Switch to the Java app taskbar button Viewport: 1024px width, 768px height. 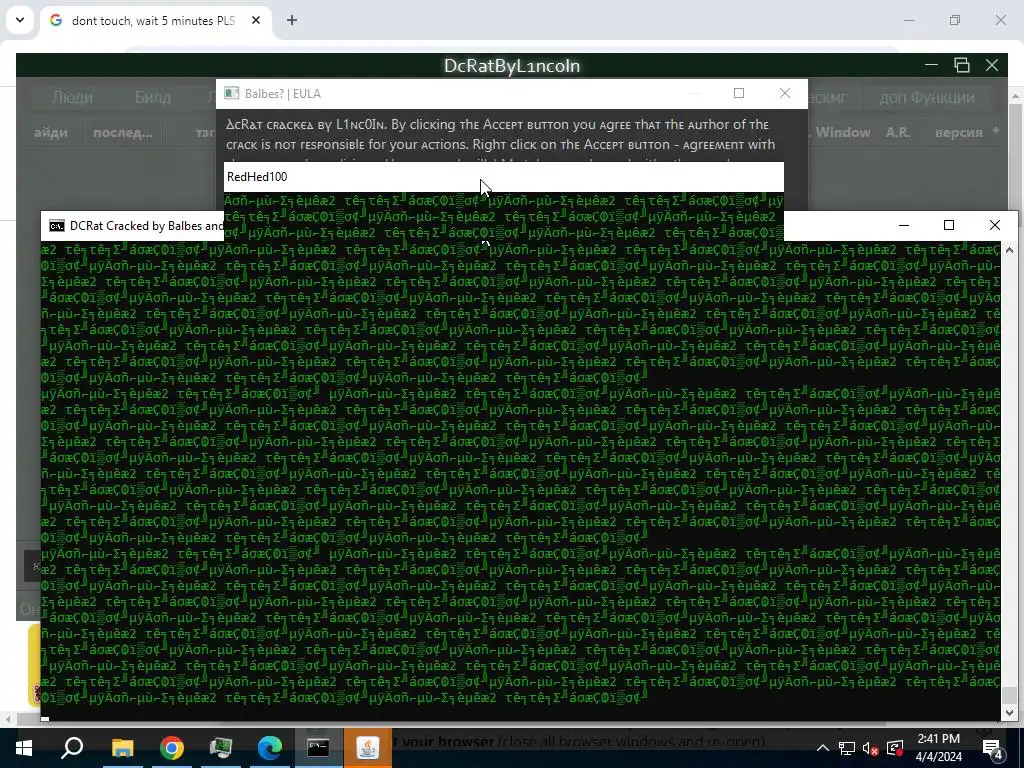pos(368,748)
